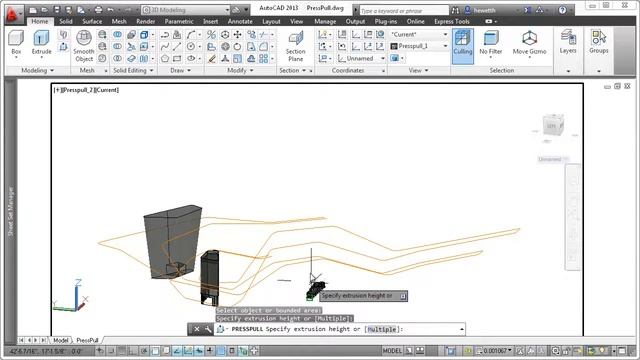Click the command line close X button
The height and width of the screenshot is (360, 640).
(196, 329)
